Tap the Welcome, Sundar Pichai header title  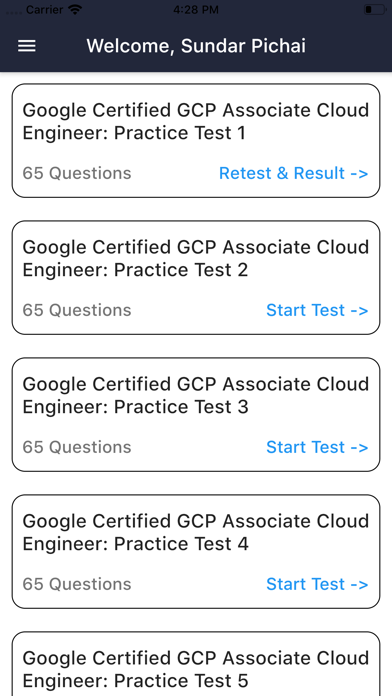(196, 46)
